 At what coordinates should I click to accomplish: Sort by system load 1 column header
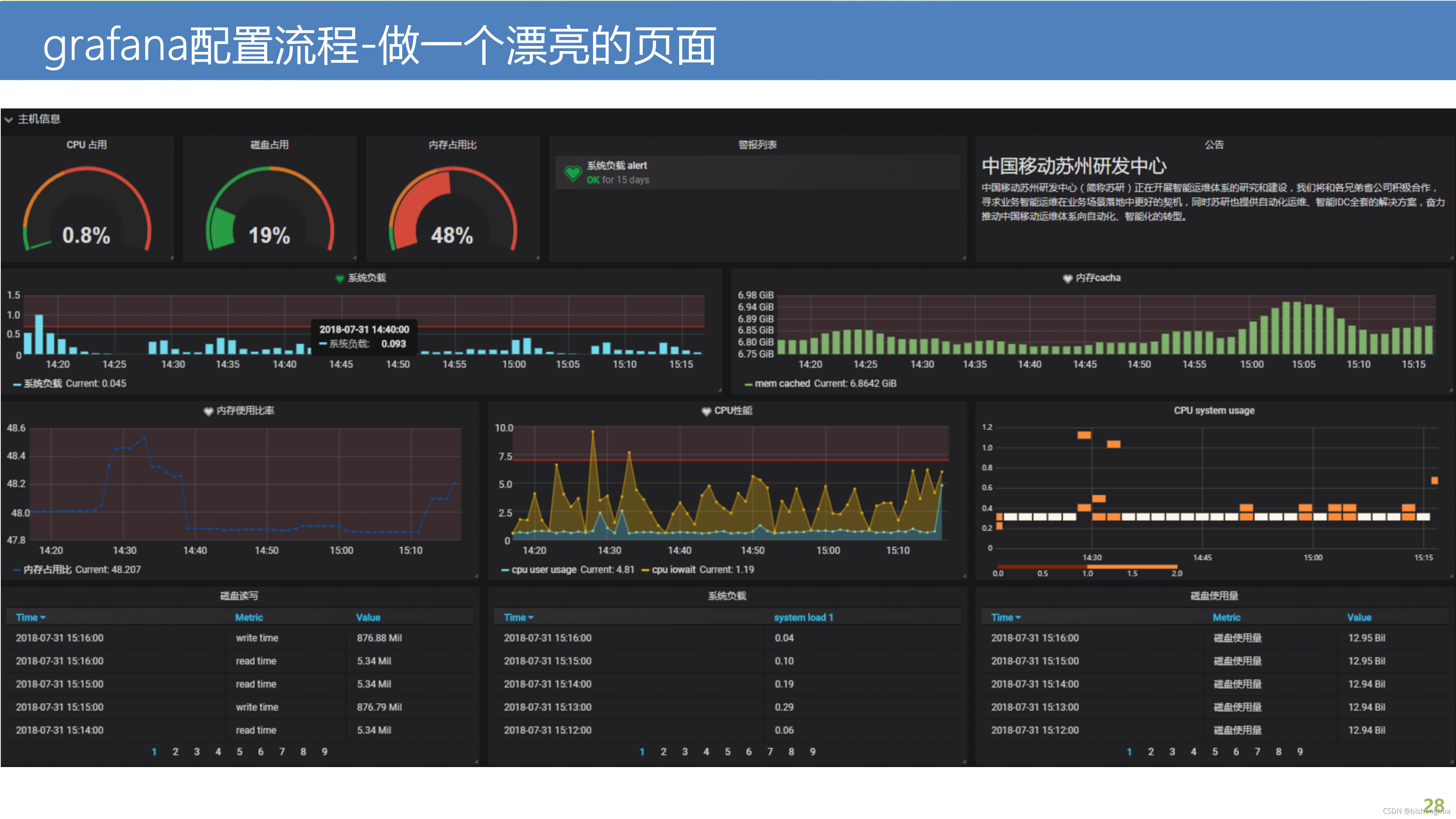coord(803,618)
